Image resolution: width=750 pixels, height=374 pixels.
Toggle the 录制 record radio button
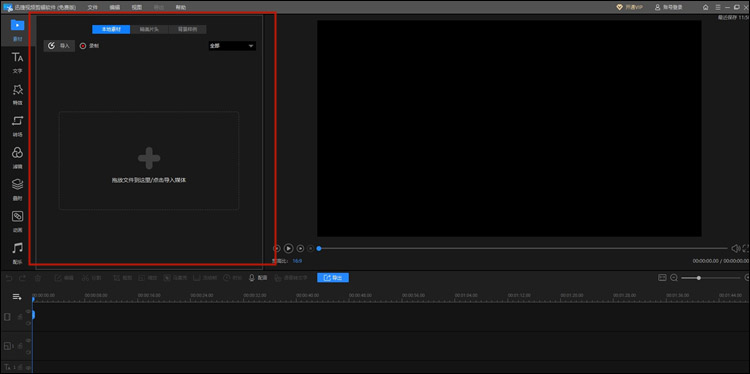[x=83, y=46]
